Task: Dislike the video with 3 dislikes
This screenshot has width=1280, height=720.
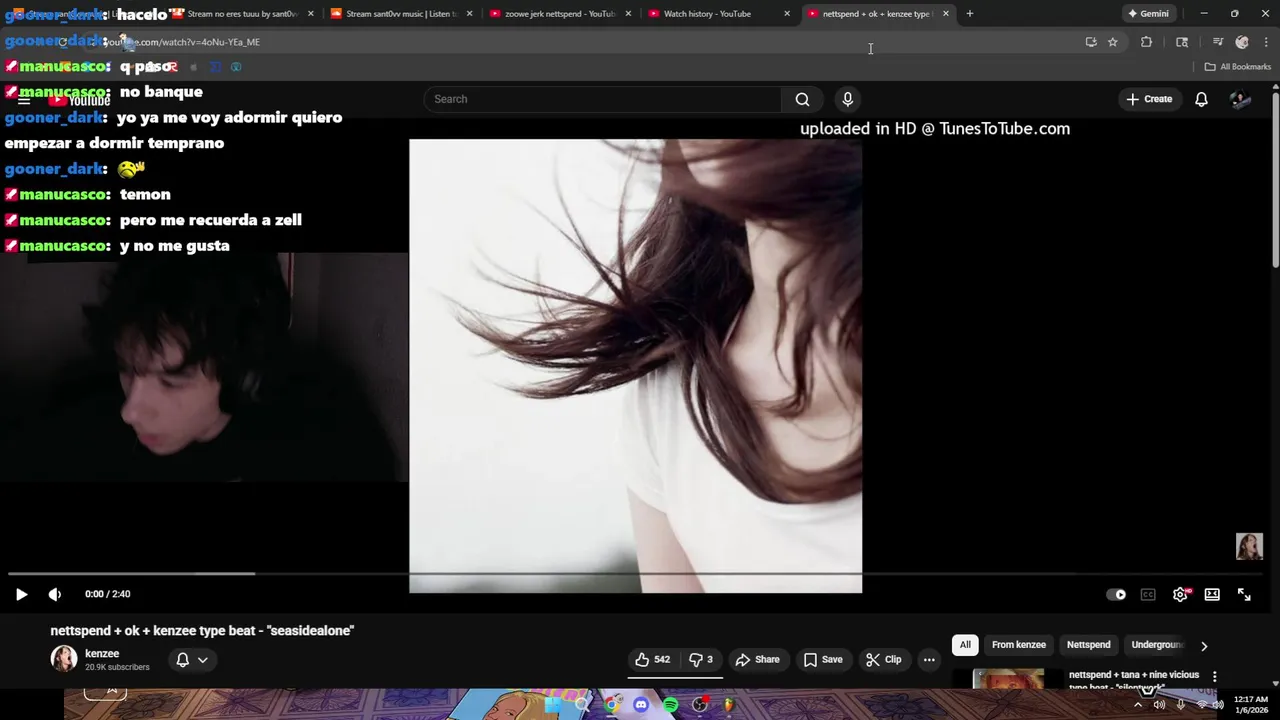Action: [702, 659]
